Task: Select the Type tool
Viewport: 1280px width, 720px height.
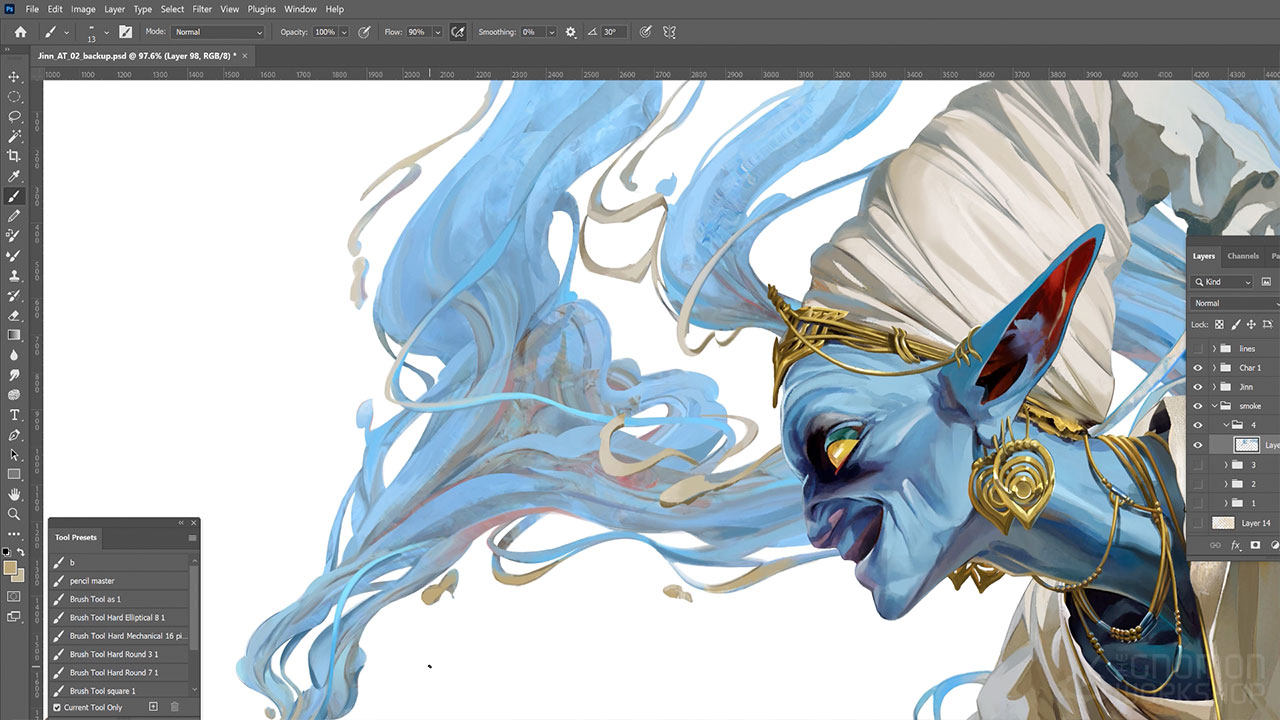Action: (14, 415)
